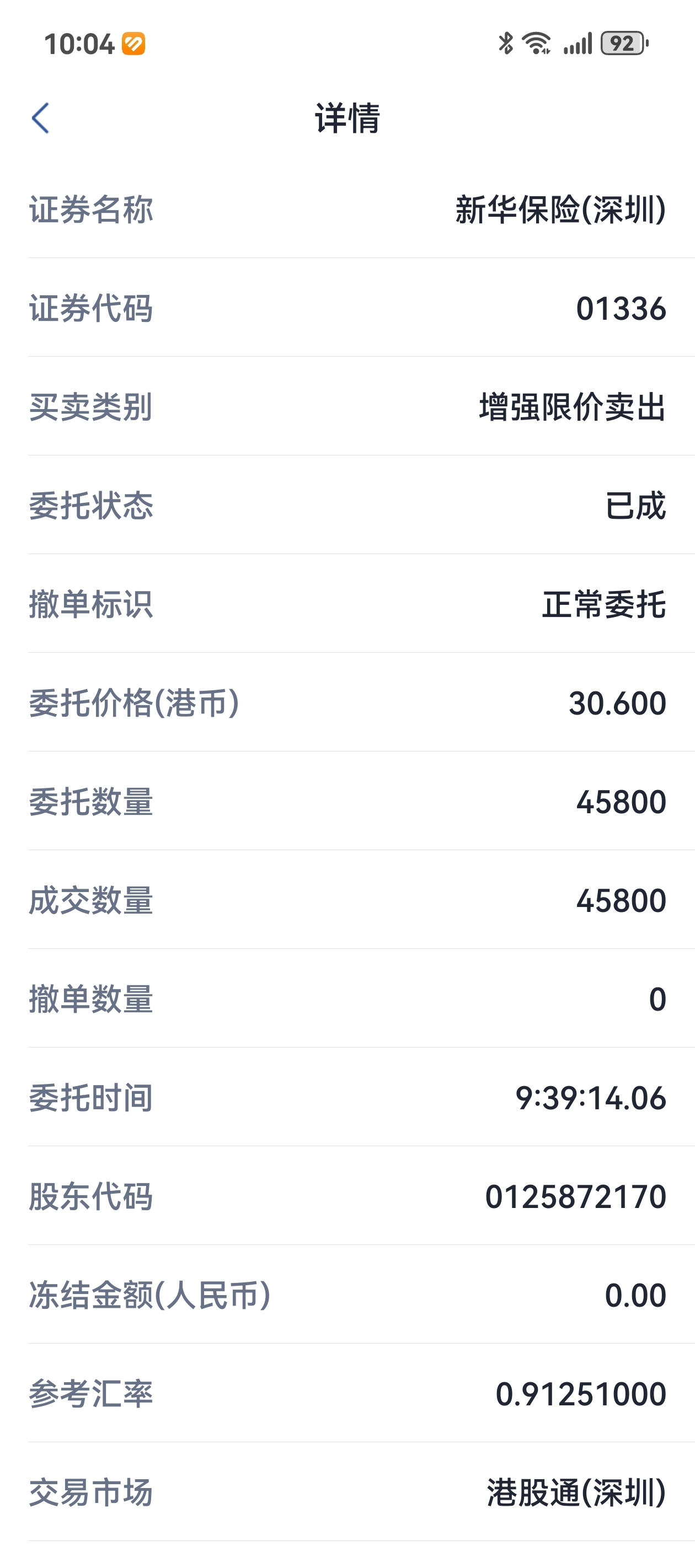Tap the cellular signal icon
The width and height of the screenshot is (695, 1568).
click(578, 43)
